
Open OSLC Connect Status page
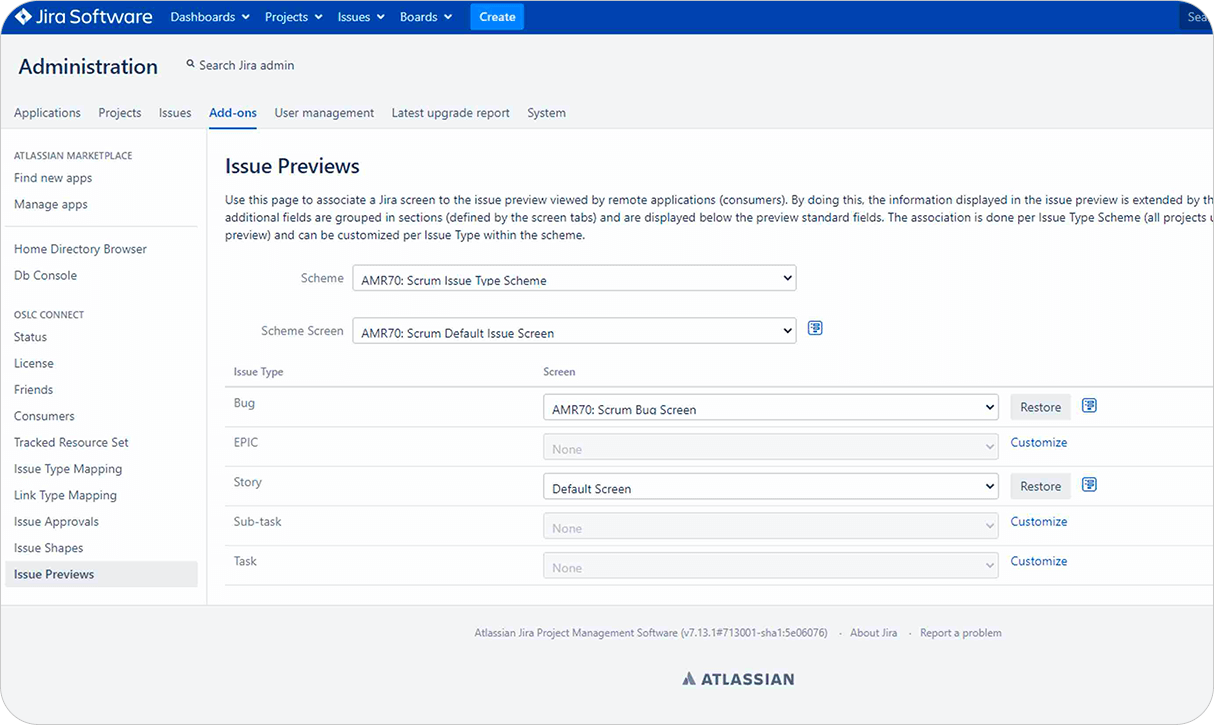[30, 337]
